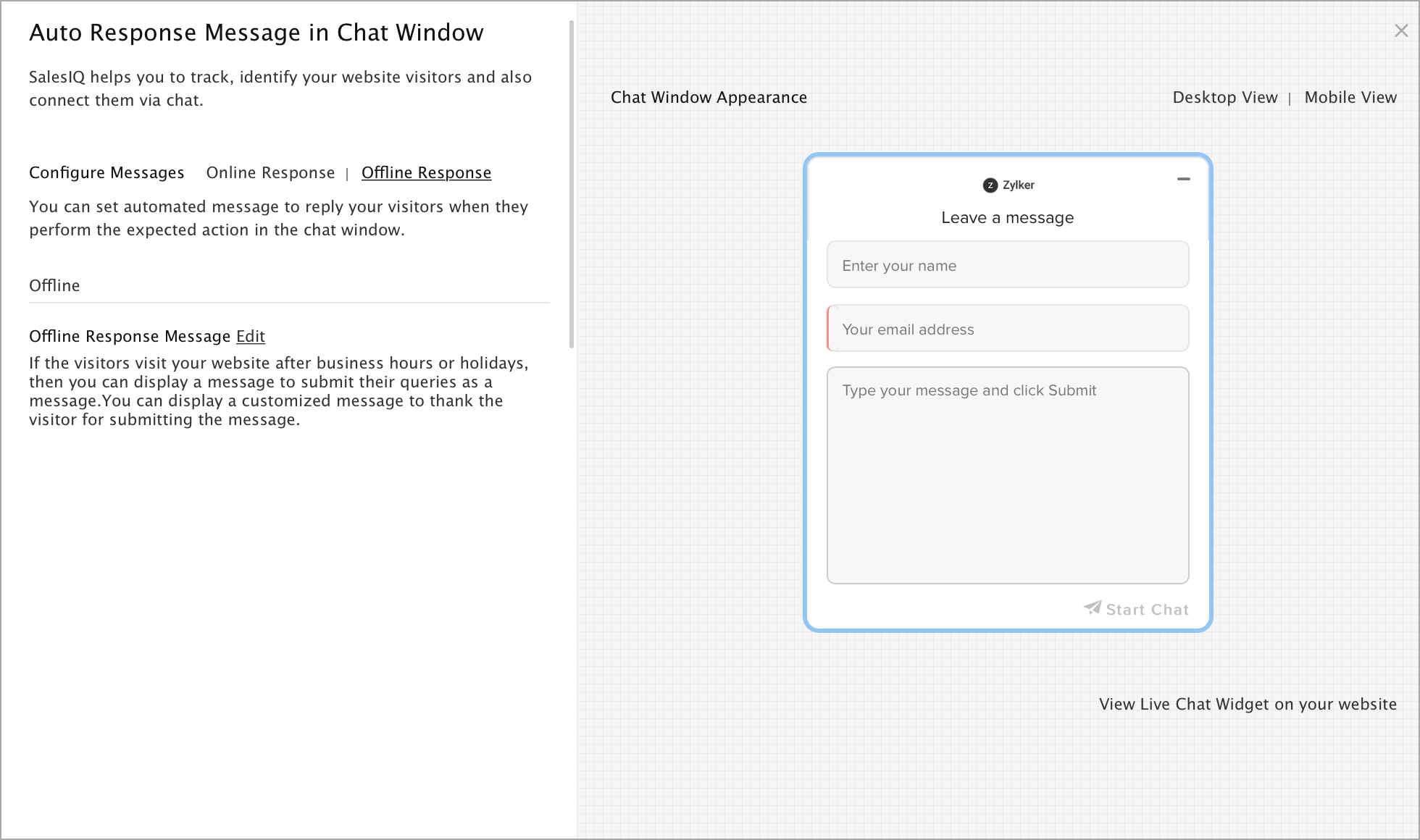1420x840 pixels.
Task: Open Desktop View of chat window
Action: point(1225,98)
